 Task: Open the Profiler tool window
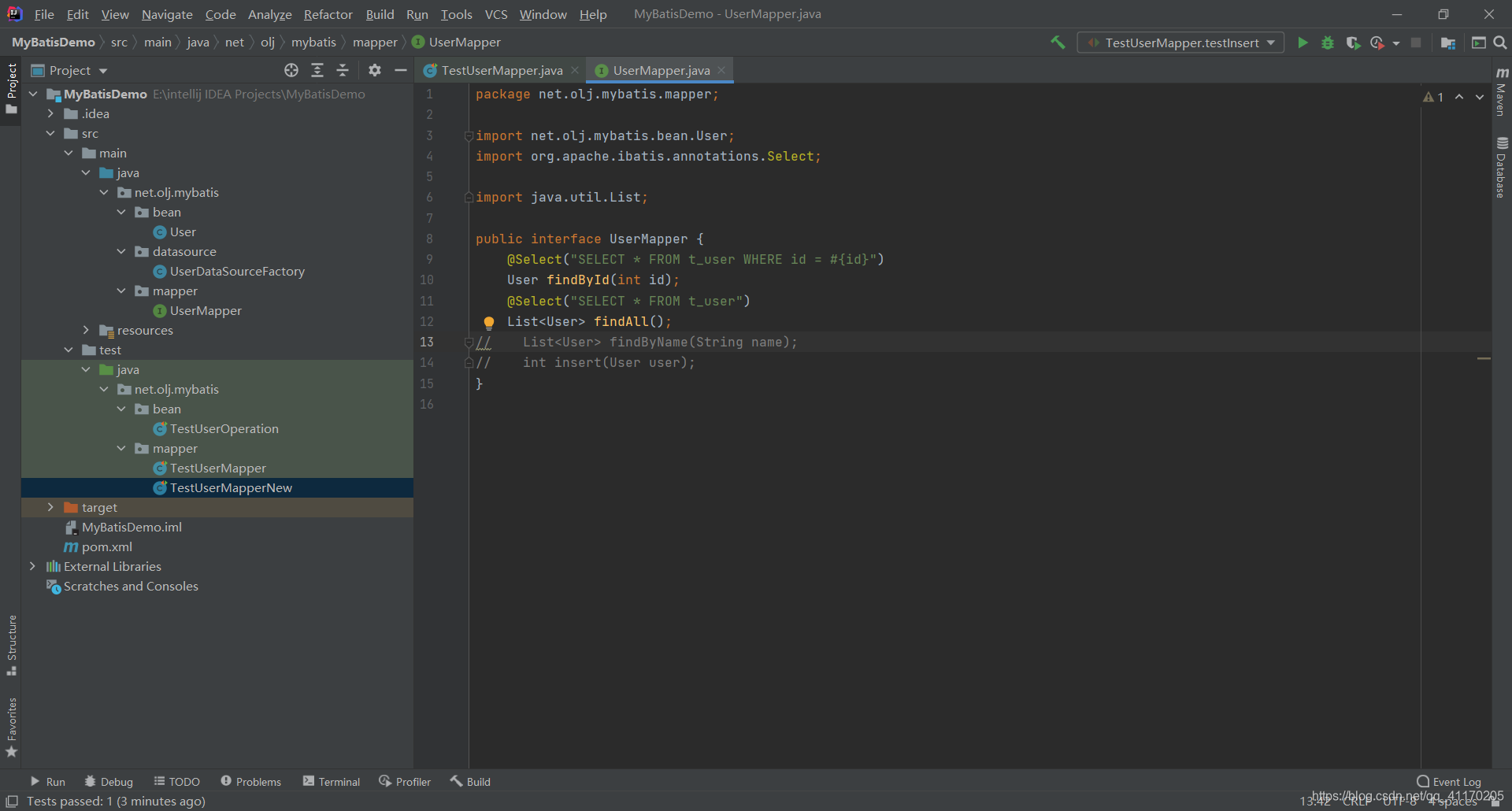point(405,781)
